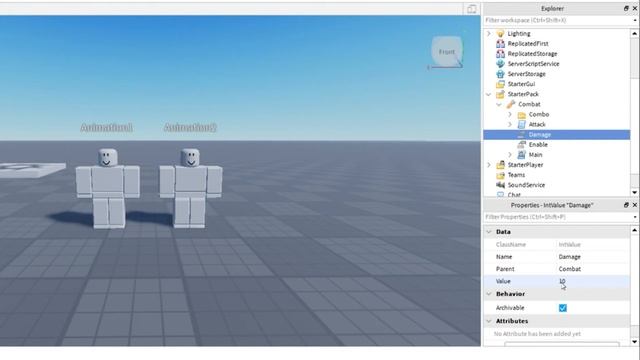Toggle the Archivable checkbox
640x360 pixels.
(562, 308)
